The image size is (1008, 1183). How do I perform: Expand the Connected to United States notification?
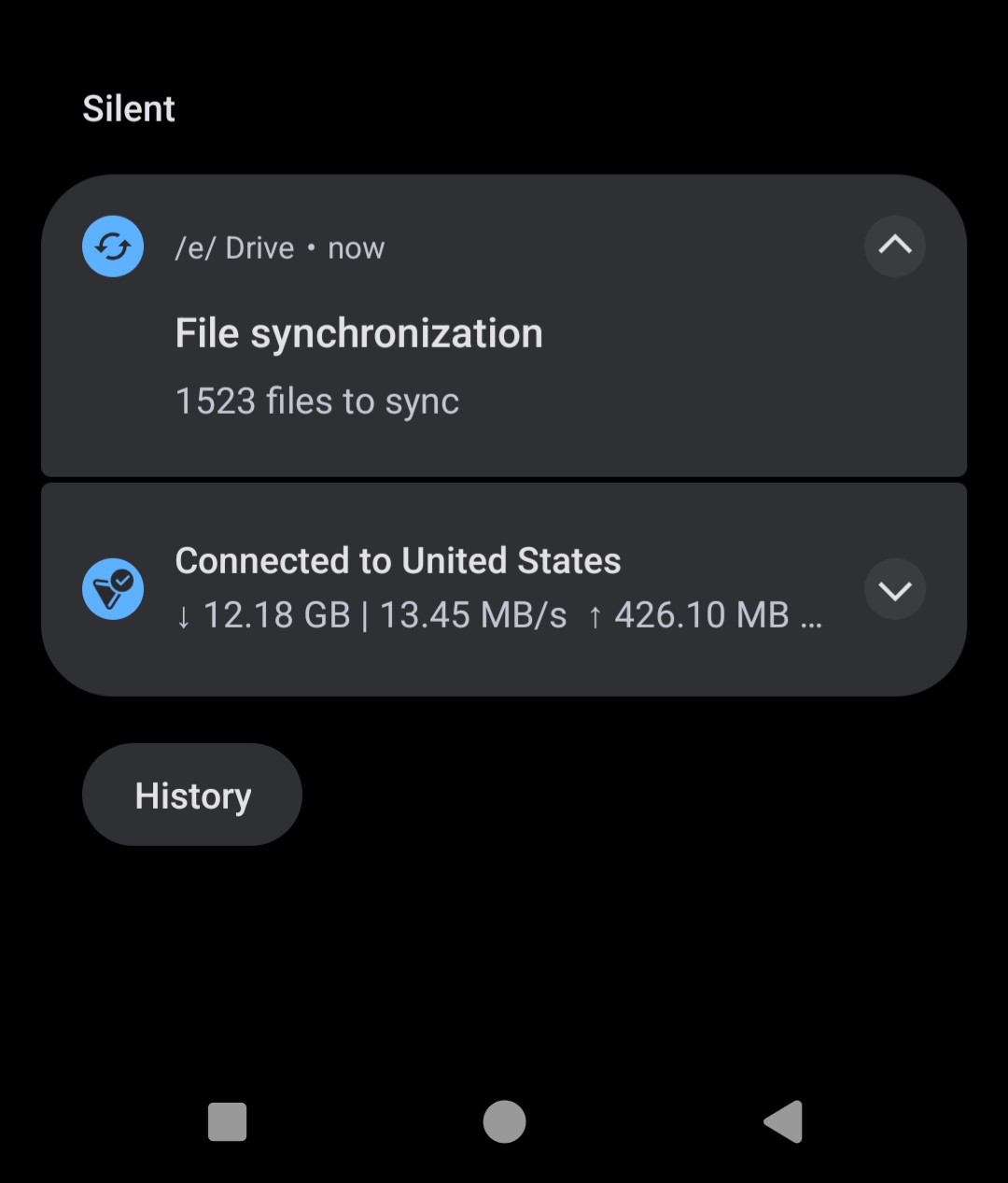[x=895, y=589]
